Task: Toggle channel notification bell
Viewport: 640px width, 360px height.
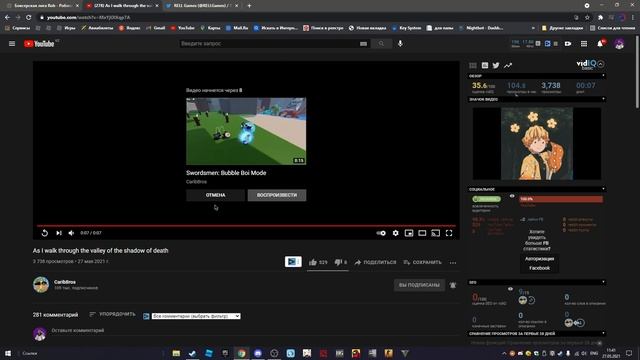Action: (x=453, y=285)
